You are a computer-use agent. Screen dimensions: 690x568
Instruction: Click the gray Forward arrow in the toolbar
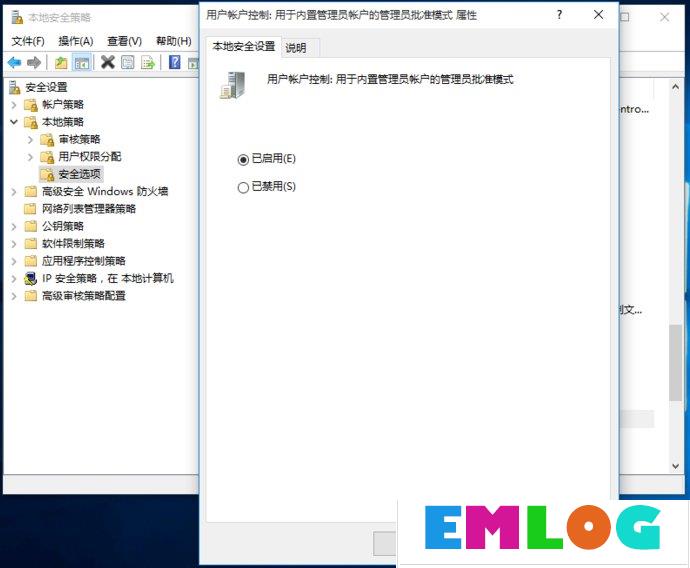pos(34,62)
